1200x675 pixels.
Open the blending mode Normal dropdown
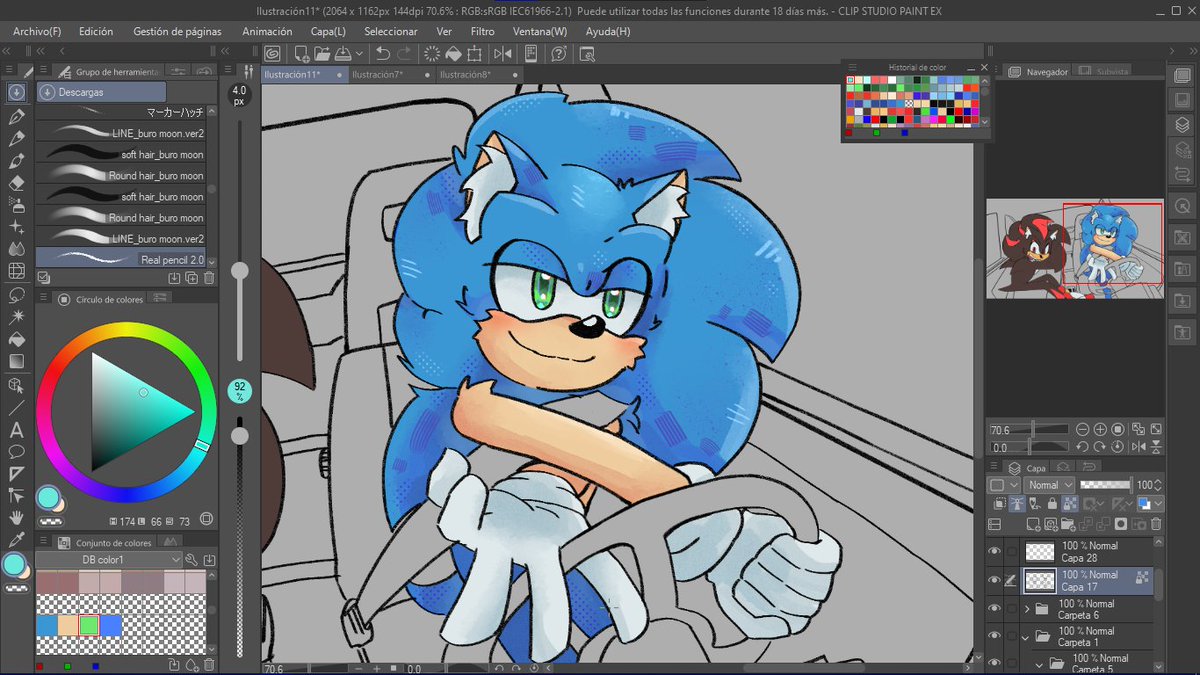(1049, 485)
